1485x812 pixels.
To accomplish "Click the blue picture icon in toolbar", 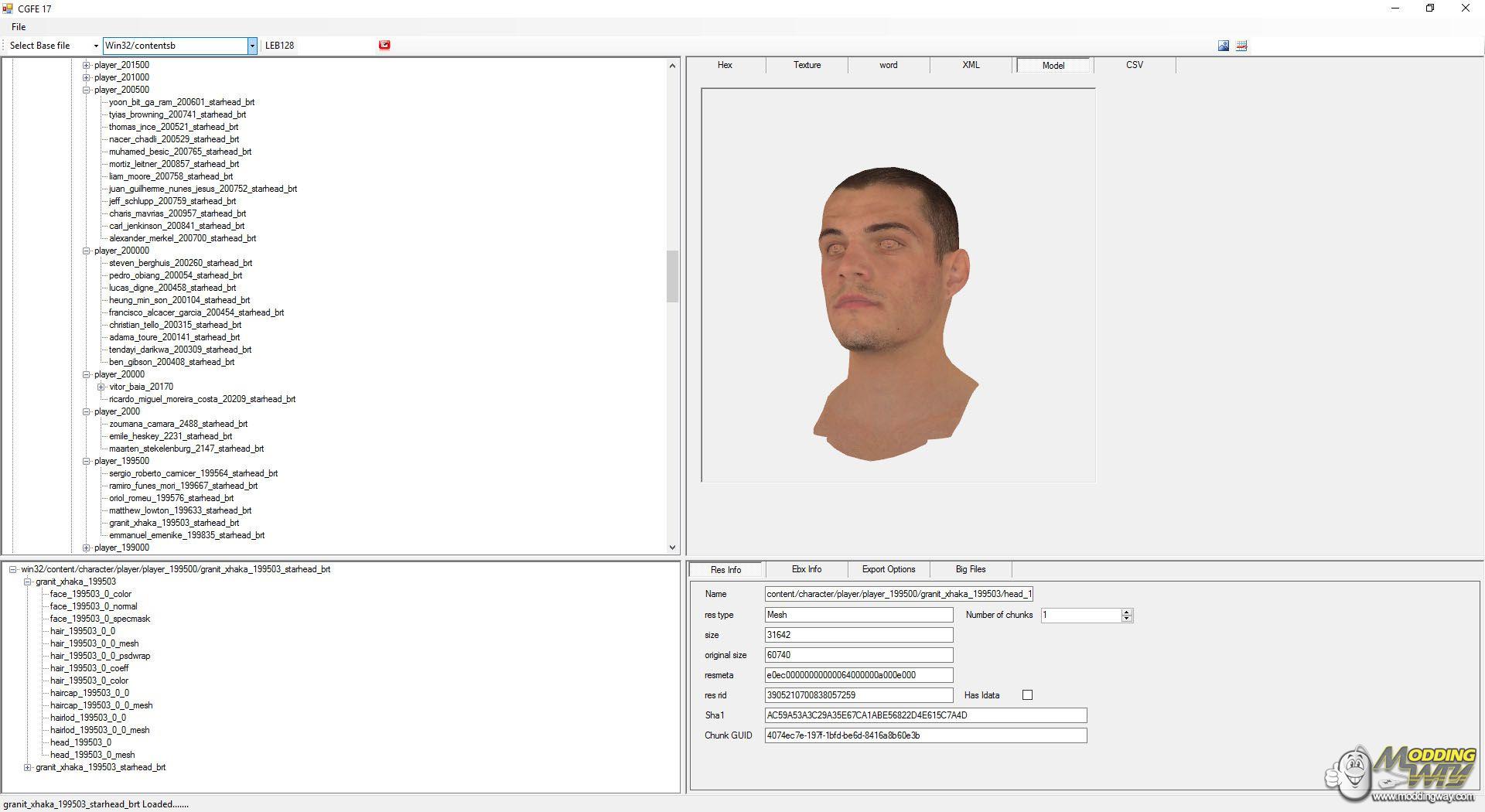I will tap(1223, 46).
